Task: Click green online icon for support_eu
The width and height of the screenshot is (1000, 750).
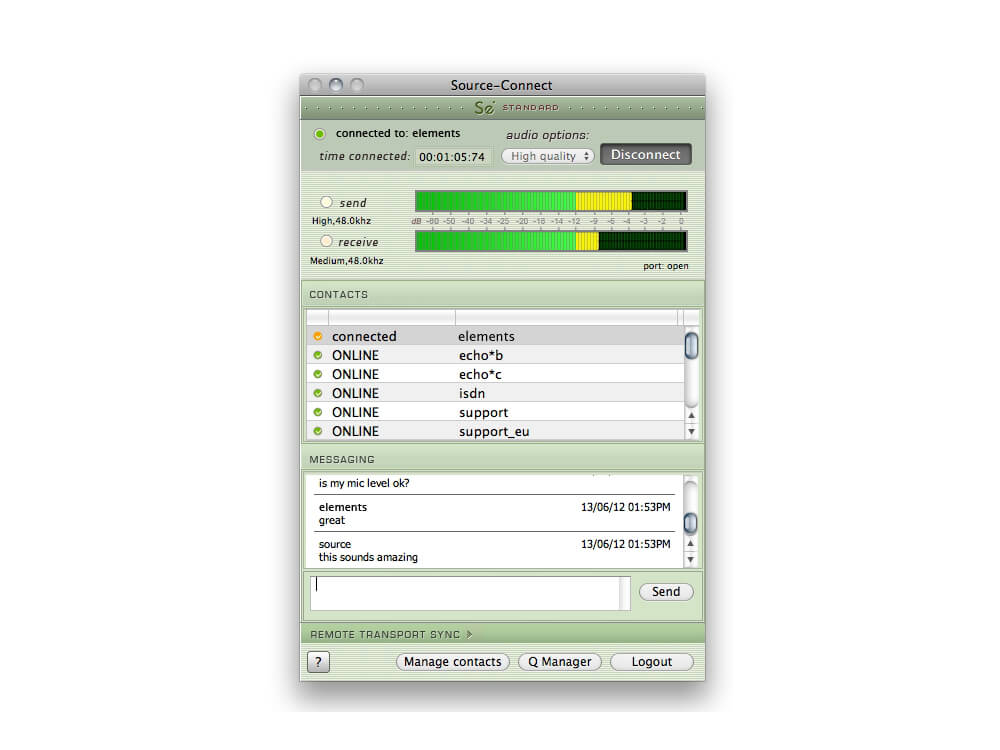Action: coord(318,431)
